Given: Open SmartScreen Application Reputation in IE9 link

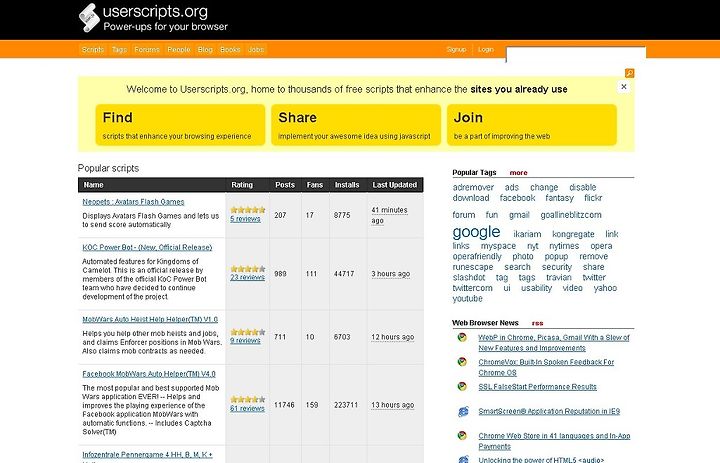Looking at the screenshot, I should (549, 411).
